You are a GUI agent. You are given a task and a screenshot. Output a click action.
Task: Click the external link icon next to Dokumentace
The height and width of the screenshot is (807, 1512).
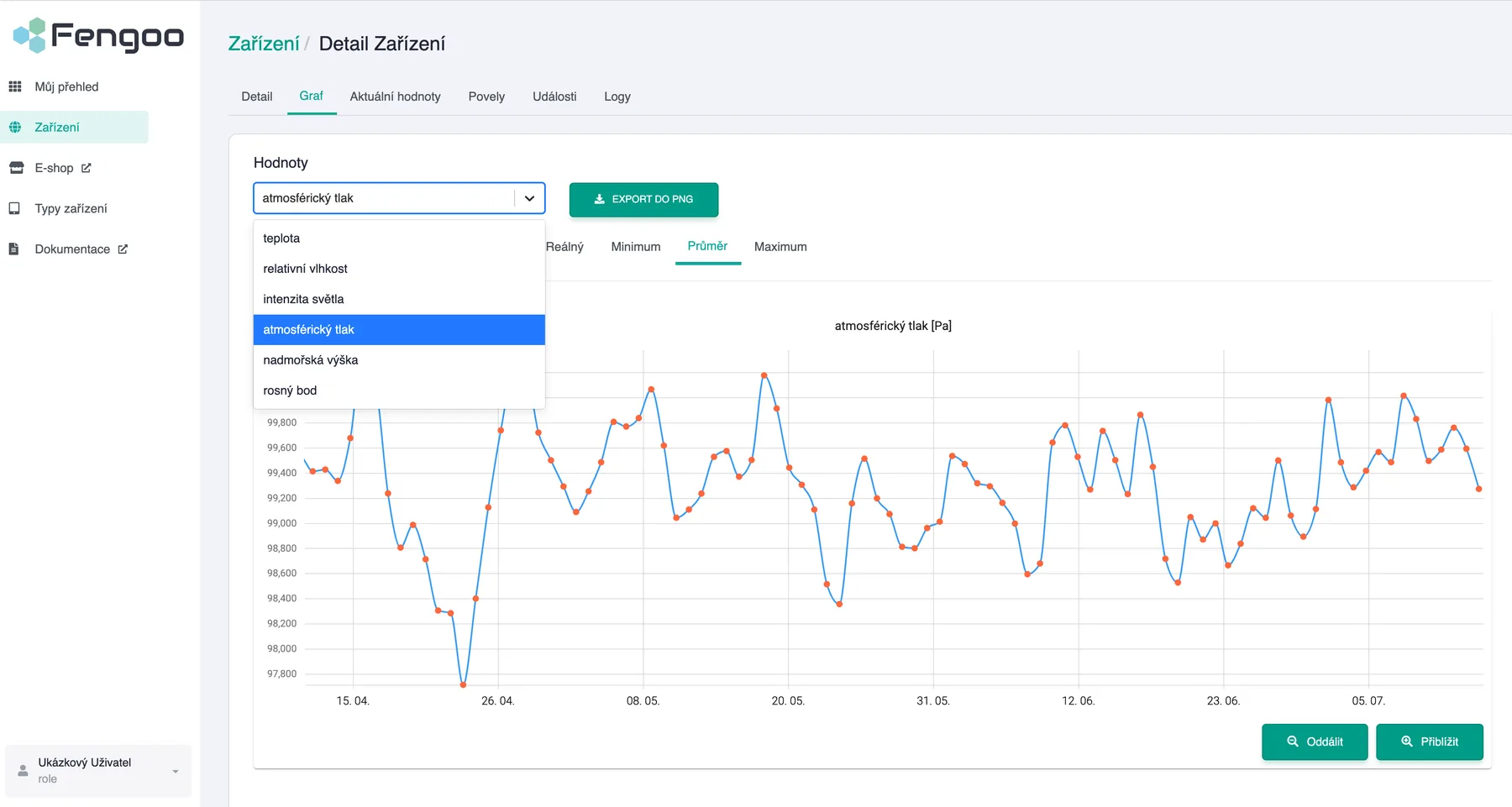123,249
